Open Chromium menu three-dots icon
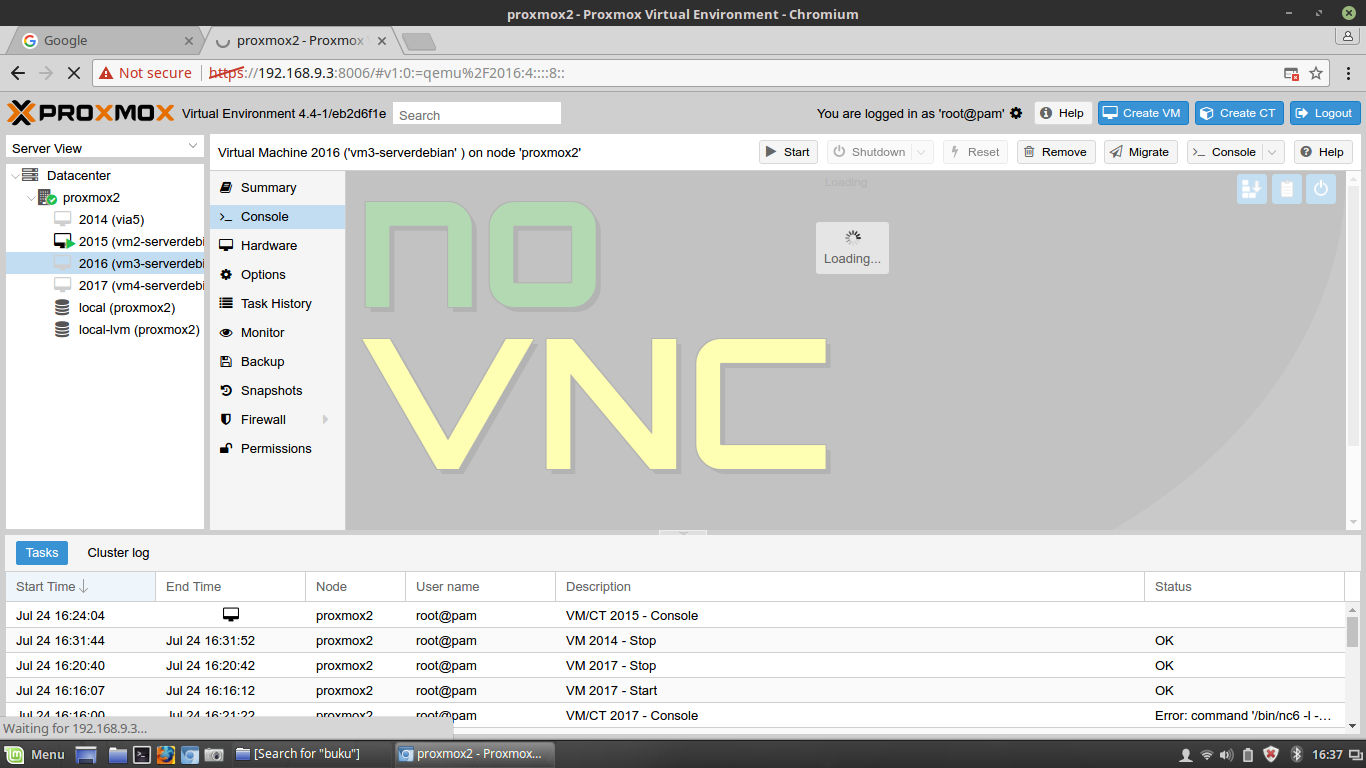This screenshot has height=768, width=1366. coord(1346,73)
